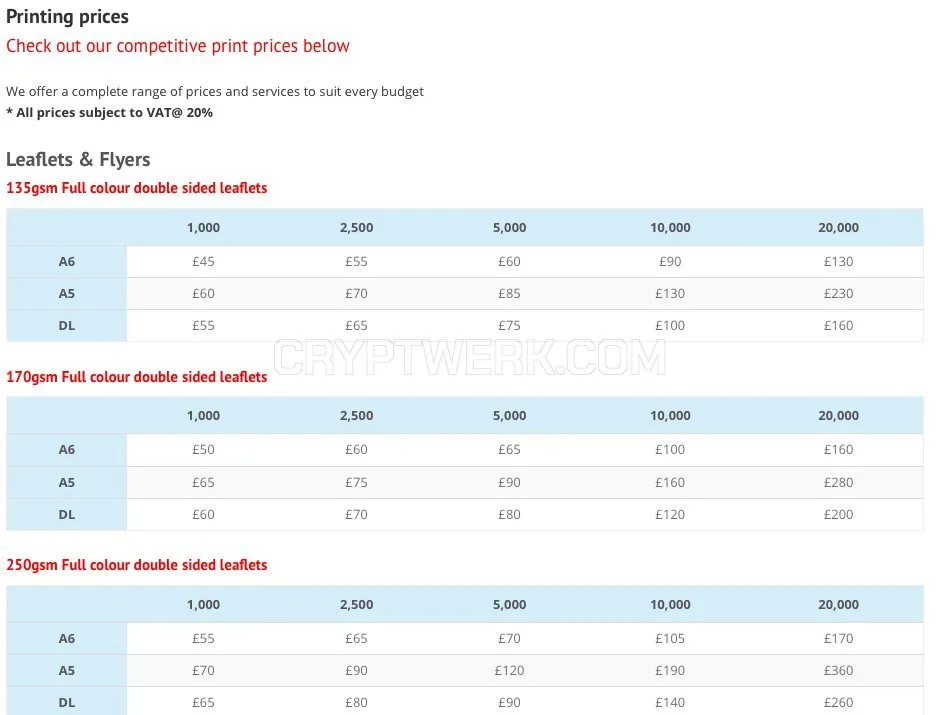Select the 135gsm Full colour double sided leaflets title

click(137, 188)
